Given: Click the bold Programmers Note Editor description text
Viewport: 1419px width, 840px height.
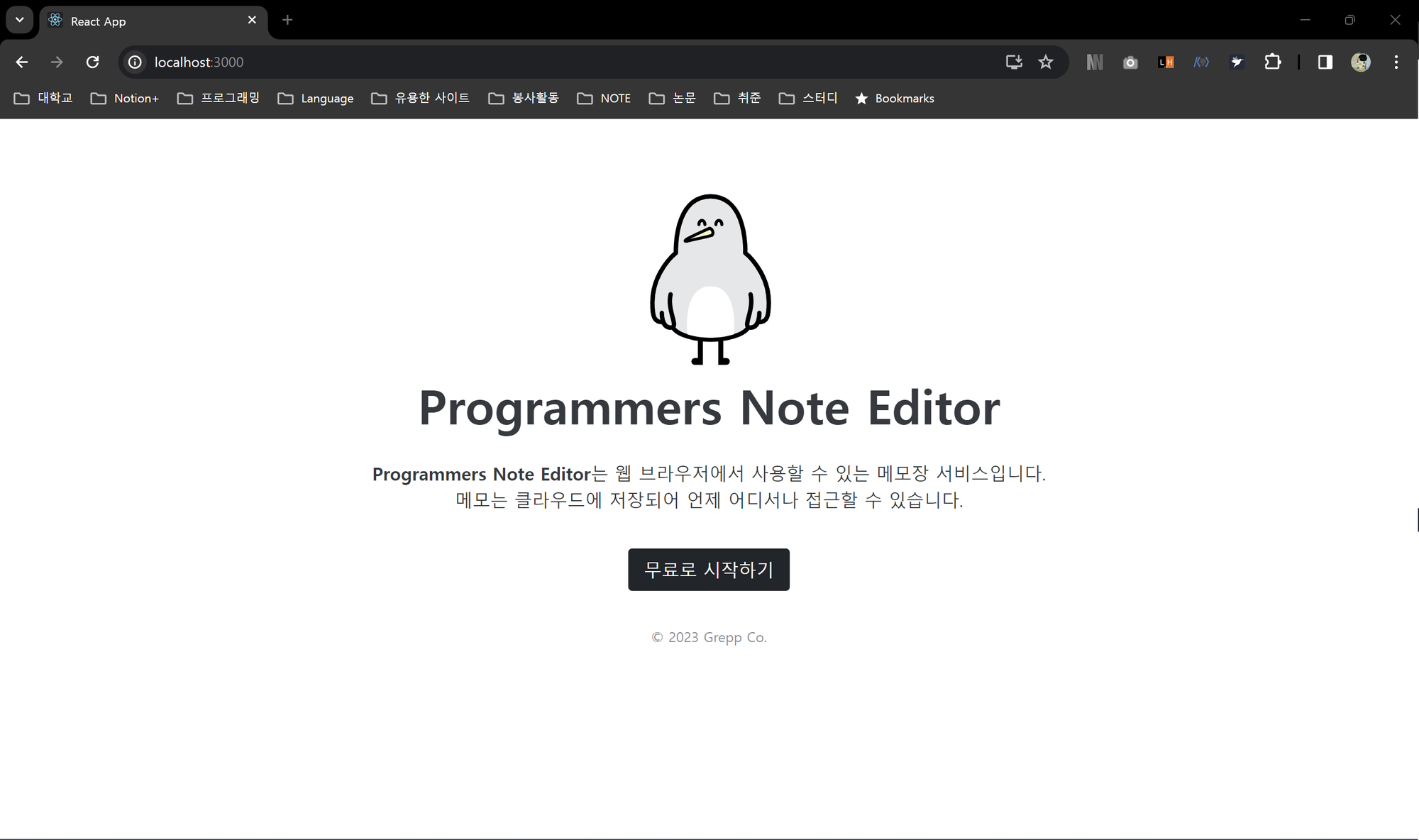Looking at the screenshot, I should point(482,474).
